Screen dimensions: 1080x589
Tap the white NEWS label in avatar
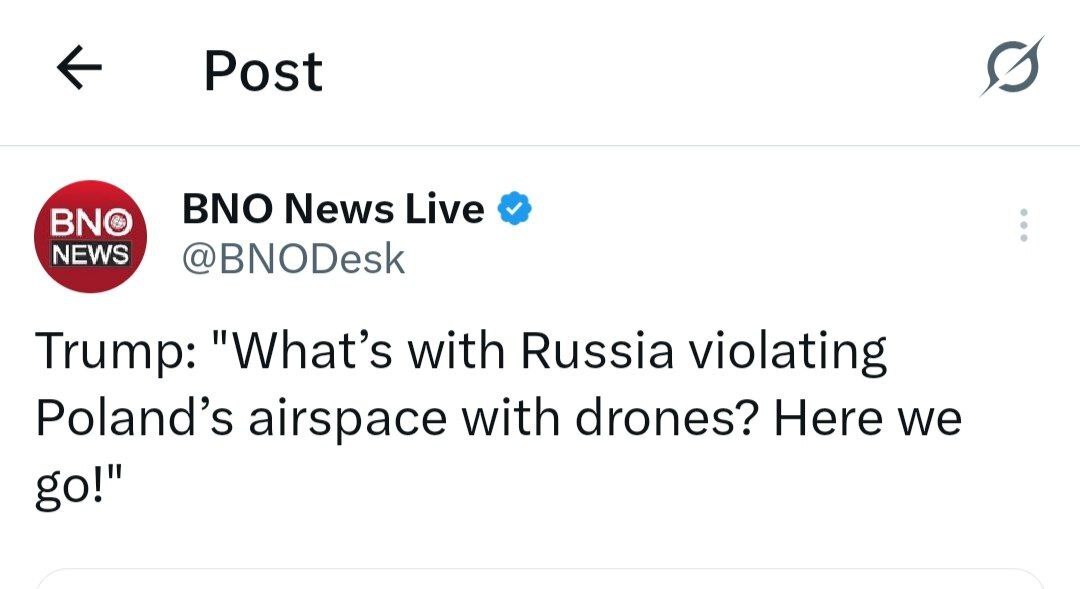(91, 254)
